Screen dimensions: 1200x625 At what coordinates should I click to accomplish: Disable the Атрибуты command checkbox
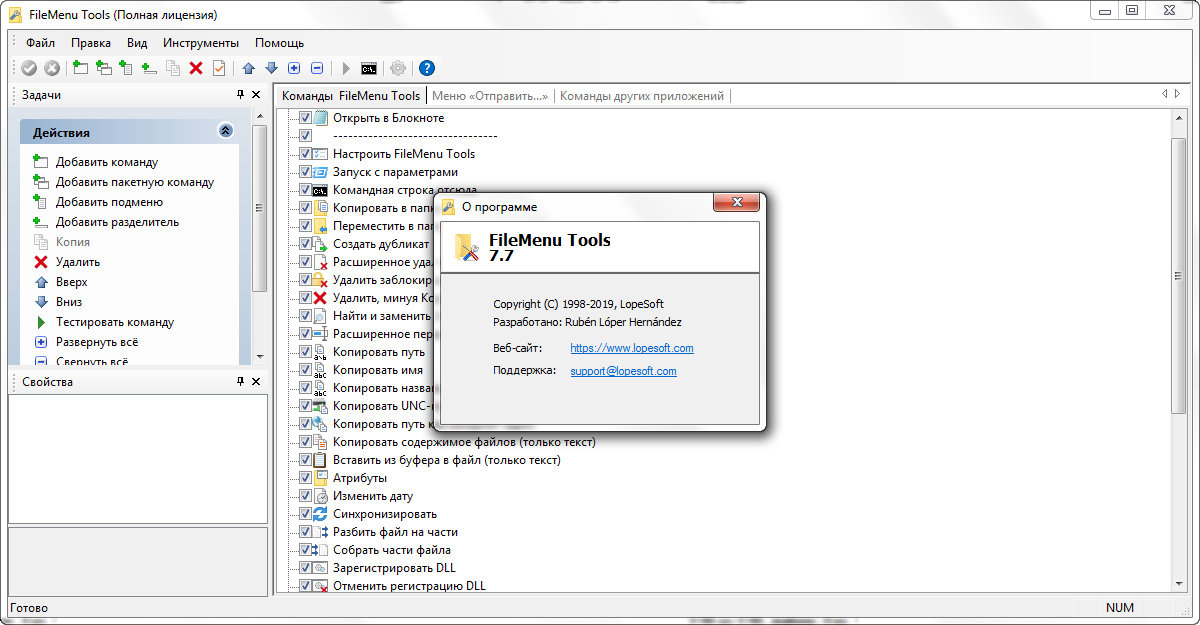coord(305,478)
